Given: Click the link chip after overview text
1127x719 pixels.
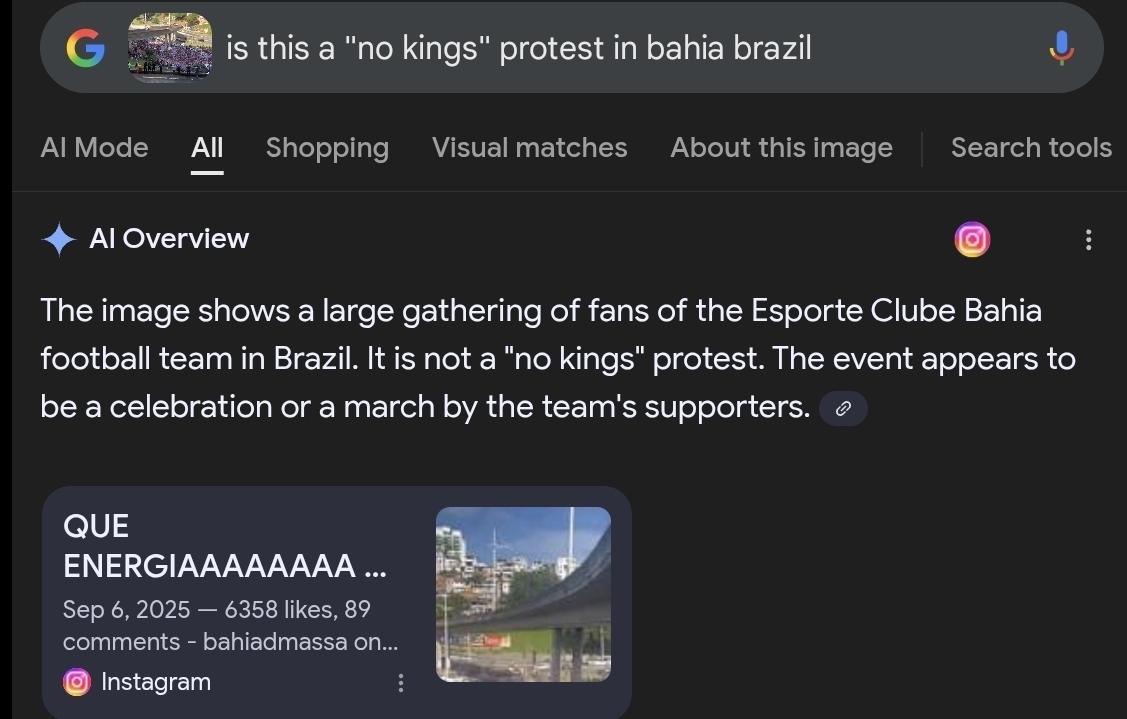Looking at the screenshot, I should pos(843,408).
